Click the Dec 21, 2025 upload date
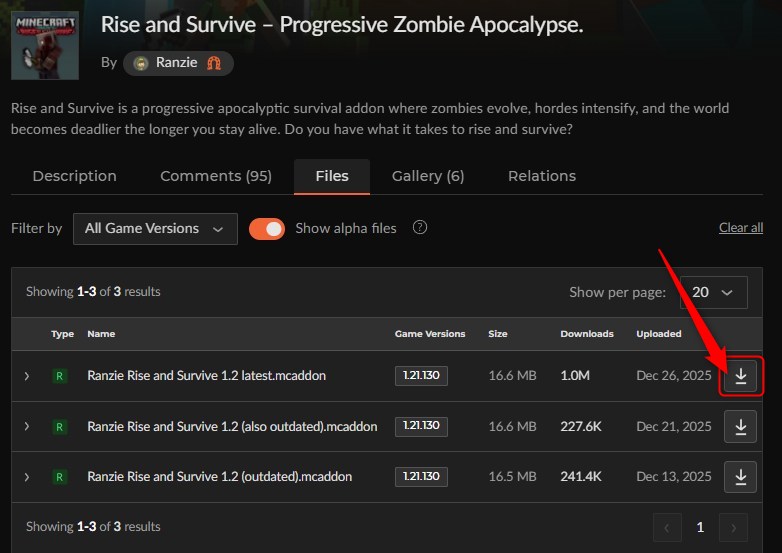 674,426
